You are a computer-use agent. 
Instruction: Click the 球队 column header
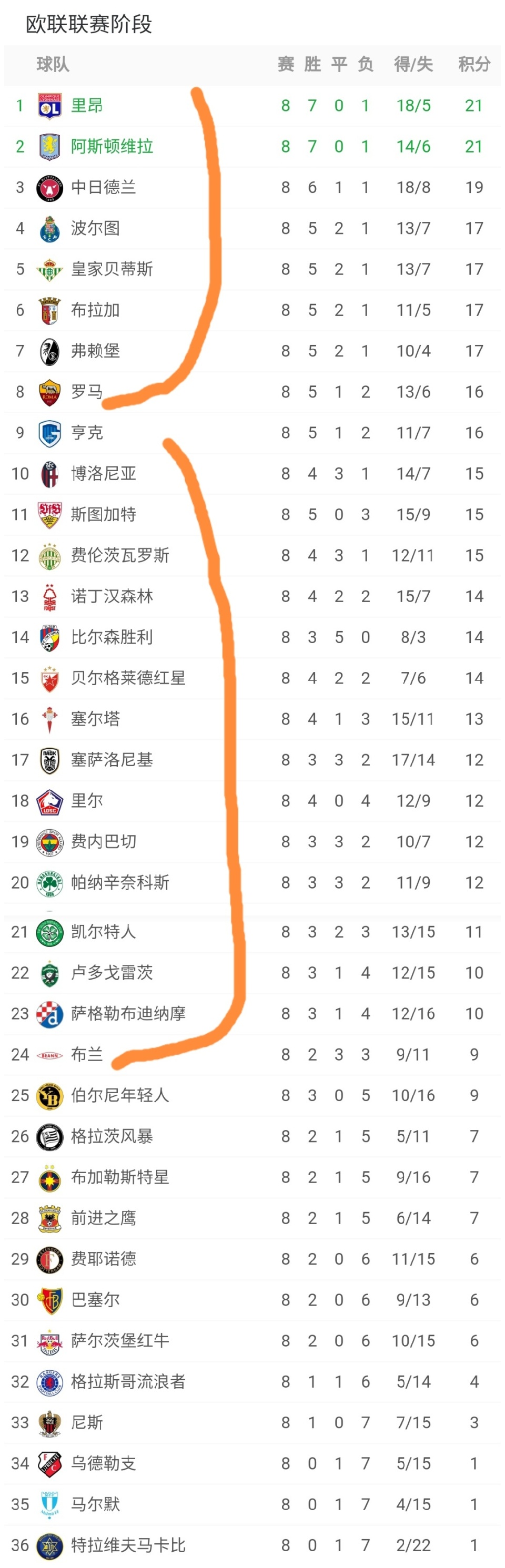pyautogui.click(x=53, y=64)
